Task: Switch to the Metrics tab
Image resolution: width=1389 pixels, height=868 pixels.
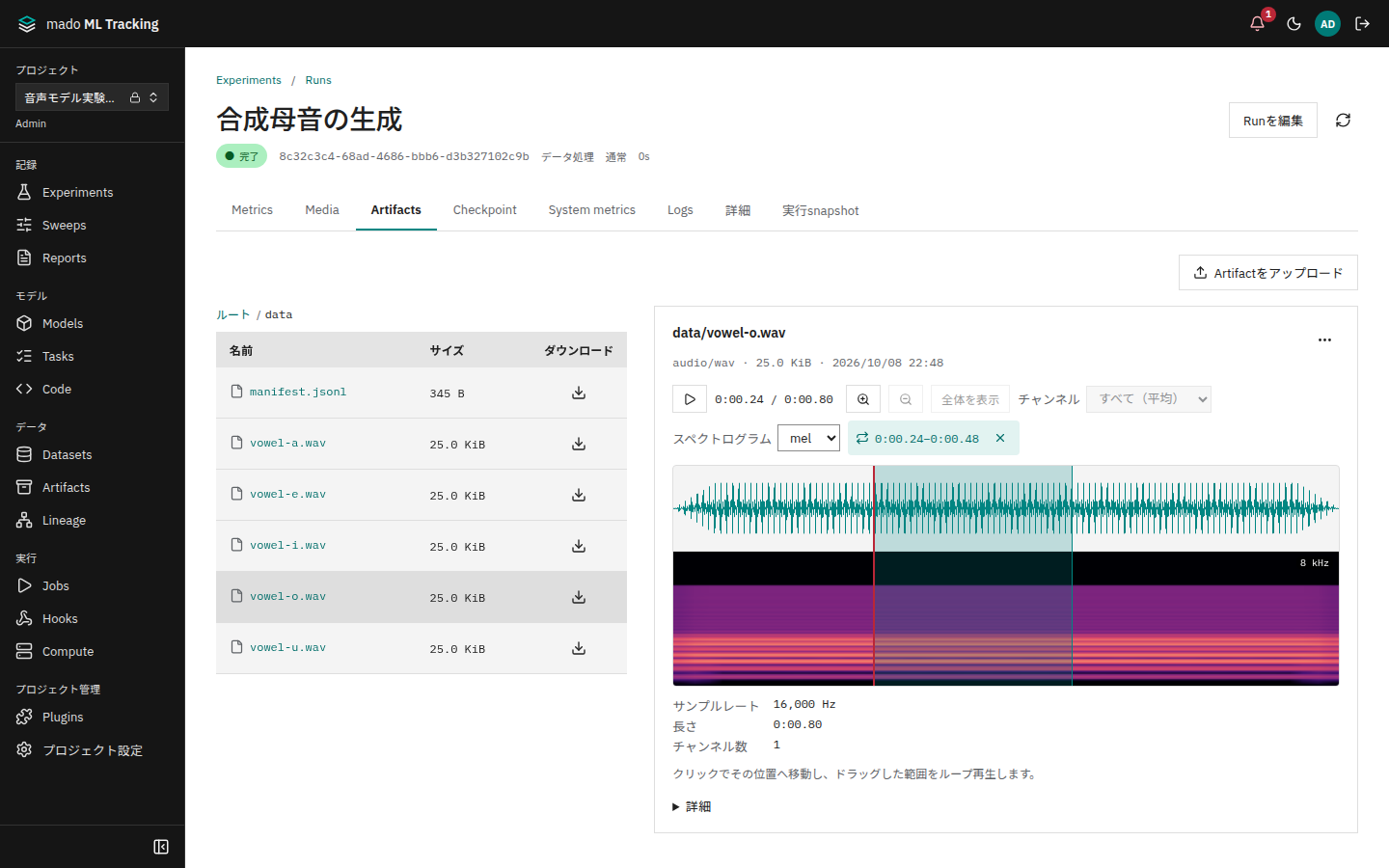Action: click(252, 210)
